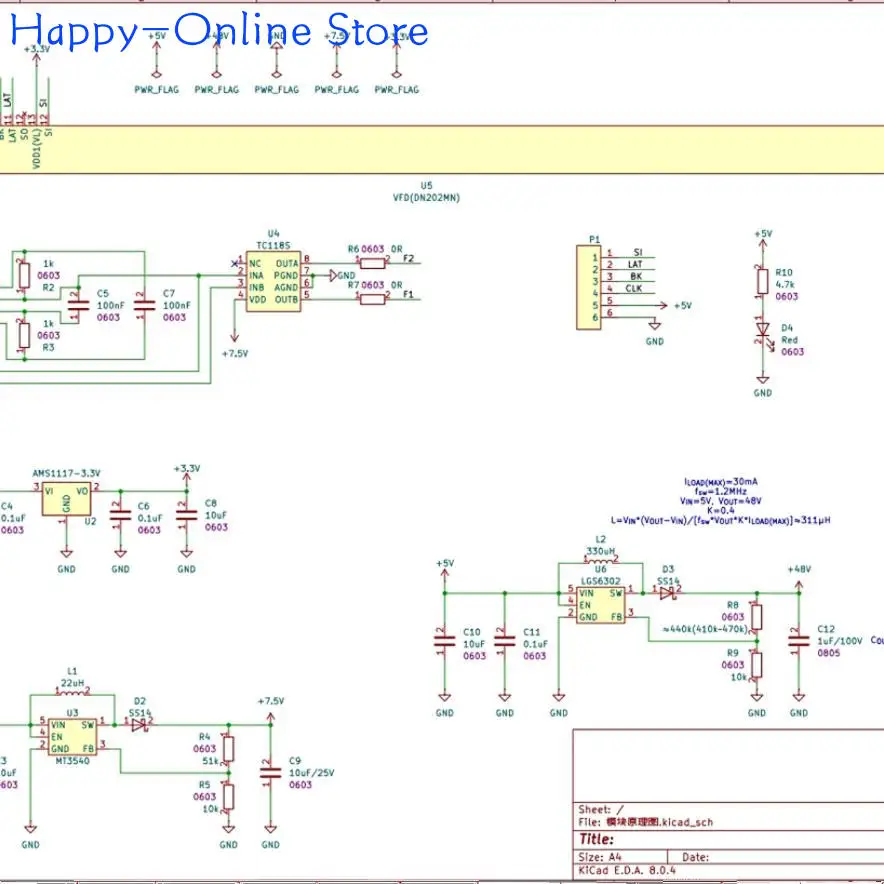Select the R10 4.7k resistor symbol
The width and height of the screenshot is (884, 884).
pos(763,281)
